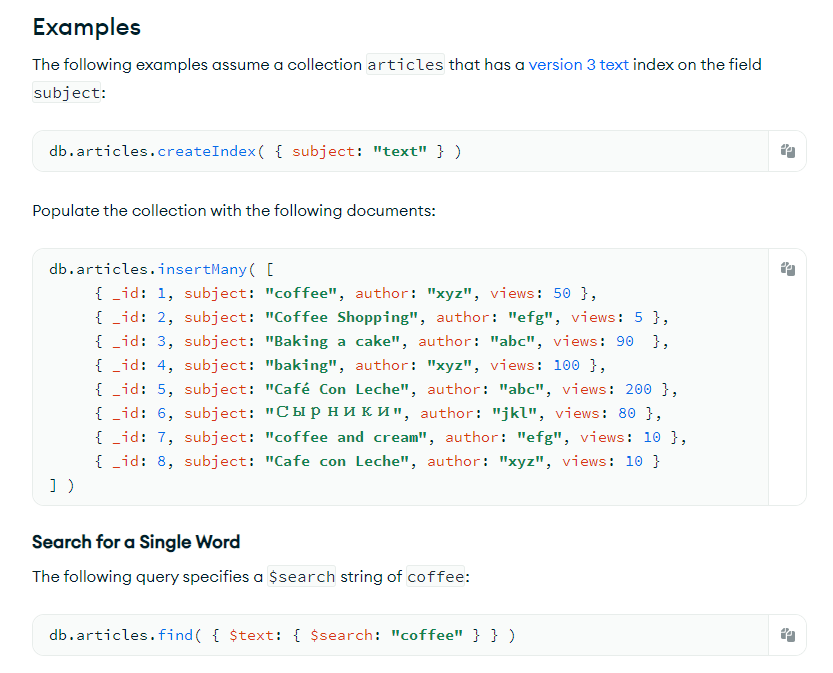Click the Search for a Single Word heading

pos(136,542)
